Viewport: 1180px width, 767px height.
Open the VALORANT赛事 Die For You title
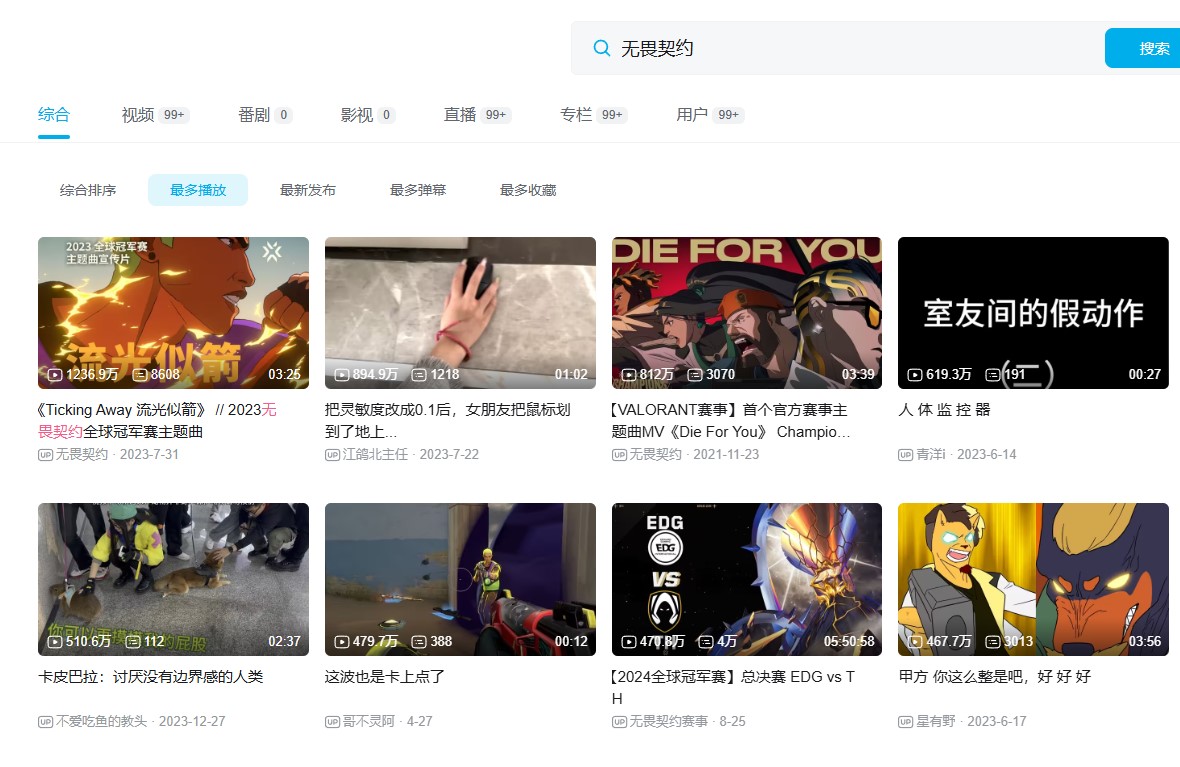pyautogui.click(x=731, y=421)
